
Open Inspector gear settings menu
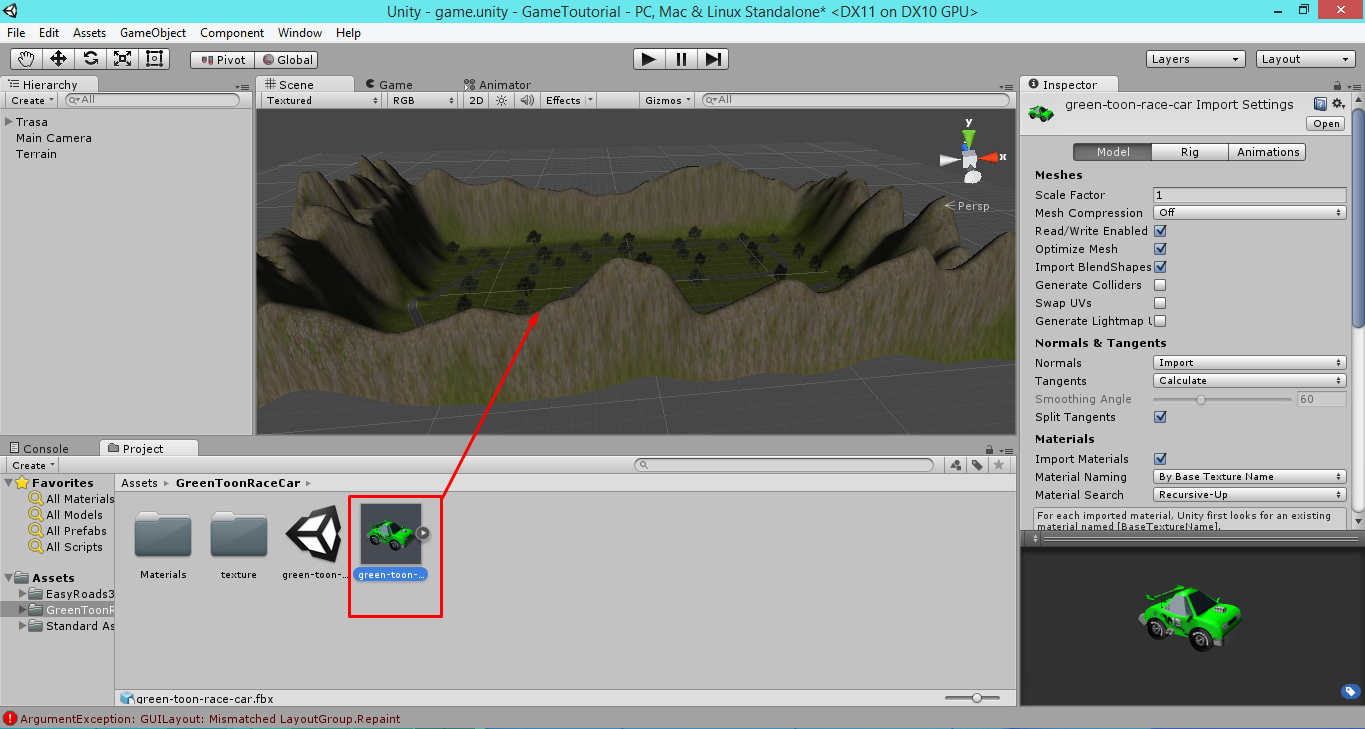pyautogui.click(x=1339, y=104)
